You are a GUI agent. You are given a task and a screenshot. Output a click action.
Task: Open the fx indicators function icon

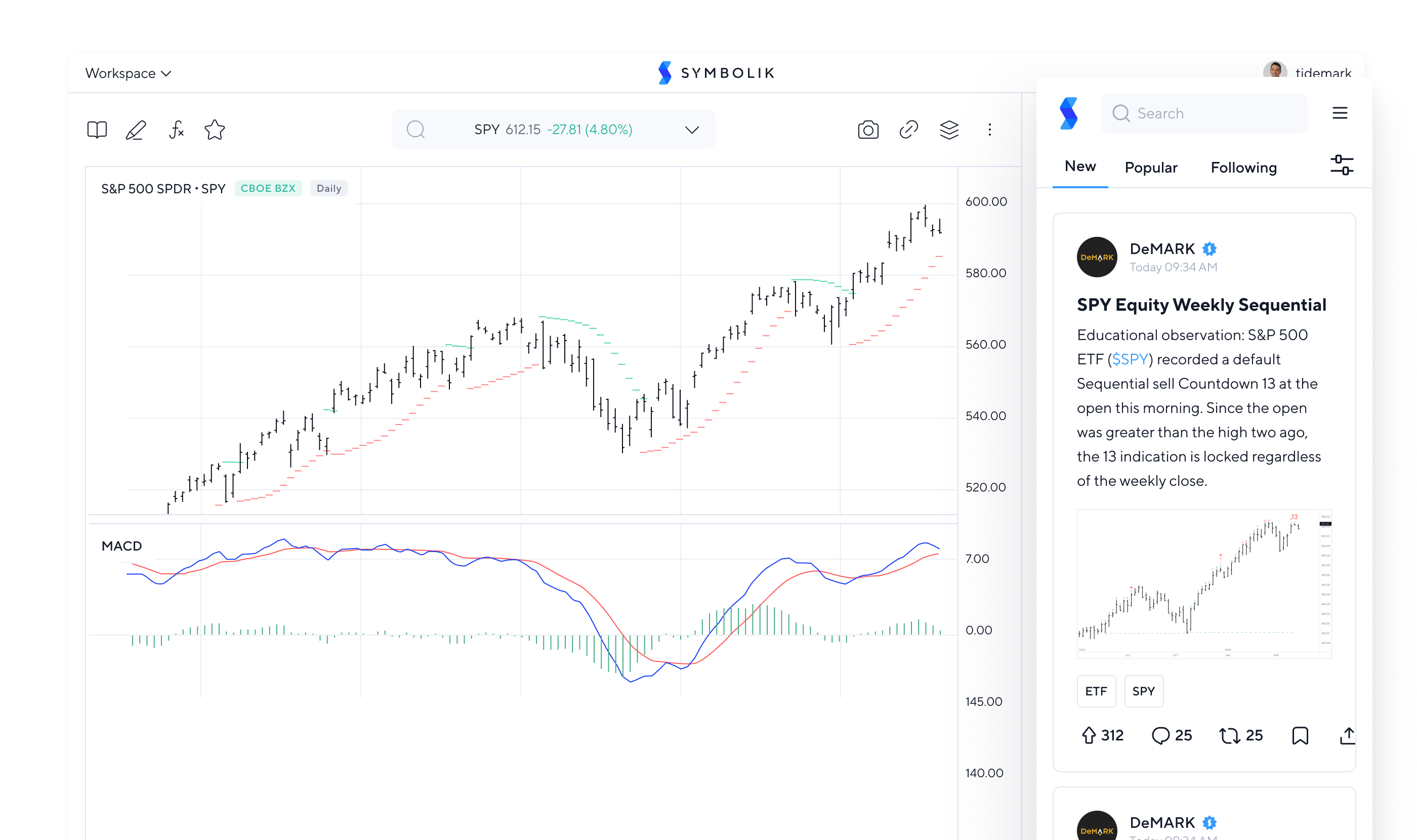pos(176,130)
